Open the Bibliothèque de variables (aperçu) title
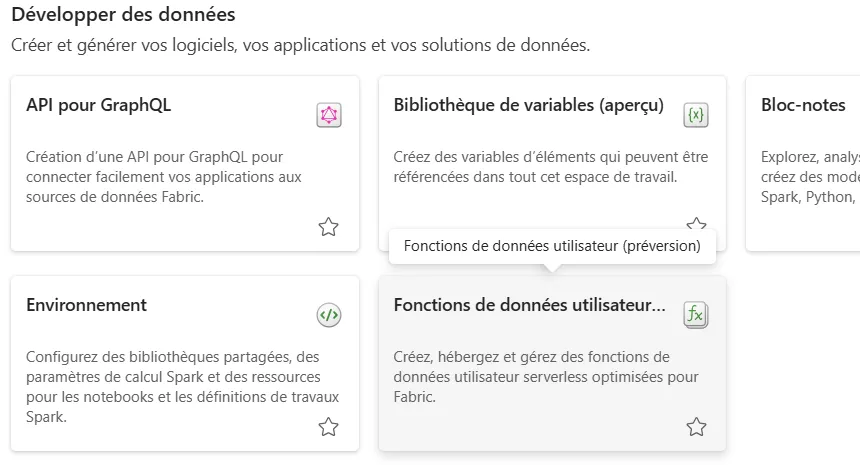Viewport: 860px width, 465px height. coord(529,105)
